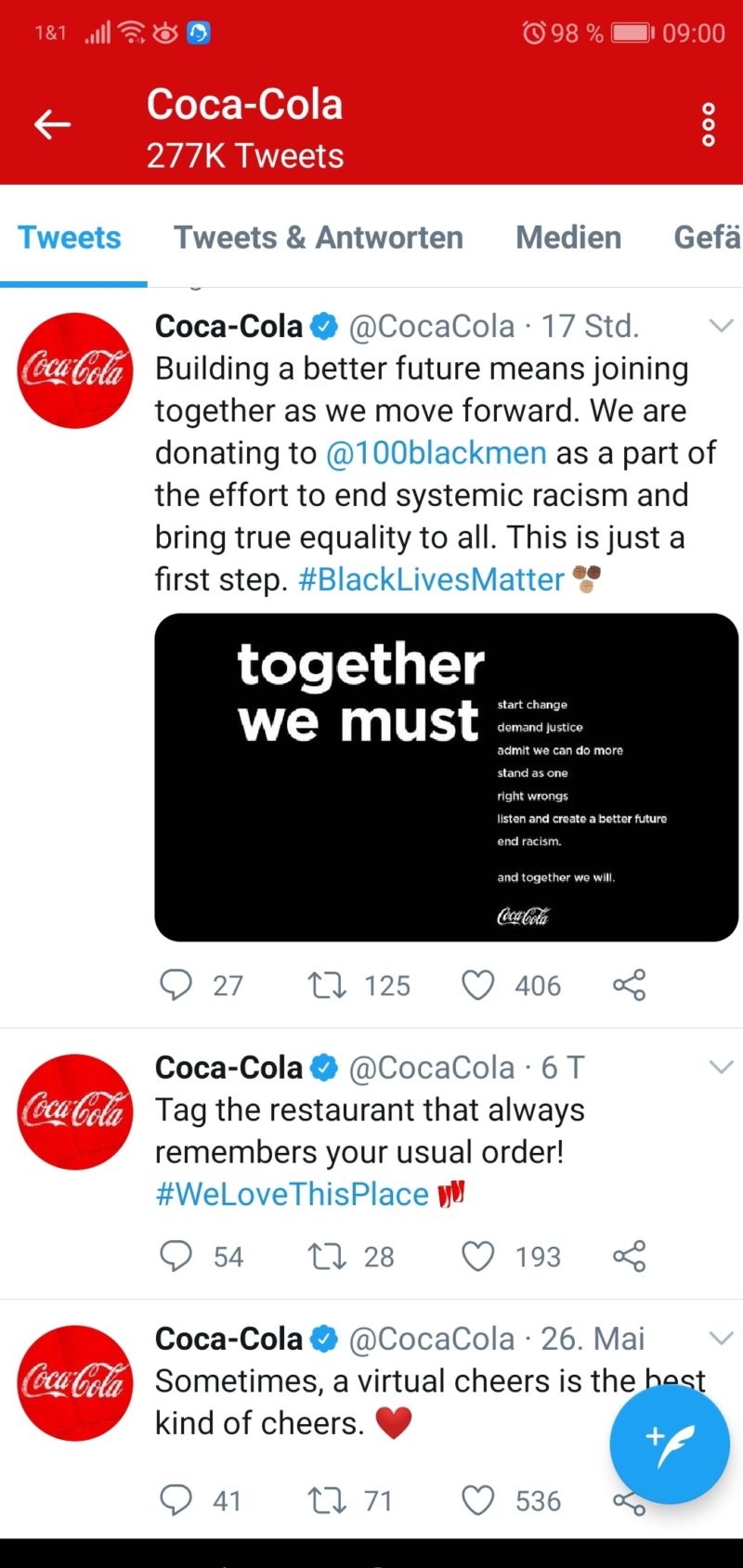The height and width of the screenshot is (1568, 743).
Task: Open the 'together we must' image
Action: [446, 777]
